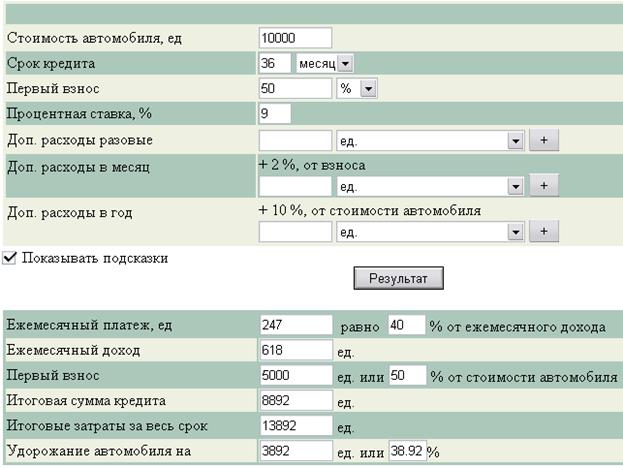The height and width of the screenshot is (469, 623).
Task: Click the Процентная ставка input field
Action: point(275,114)
